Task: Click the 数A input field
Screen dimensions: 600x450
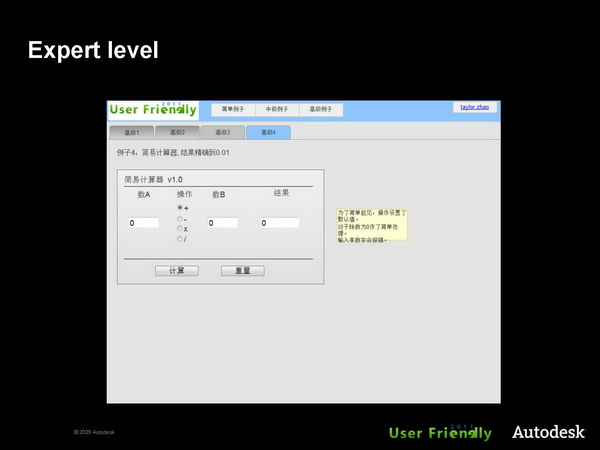Action: (143, 223)
